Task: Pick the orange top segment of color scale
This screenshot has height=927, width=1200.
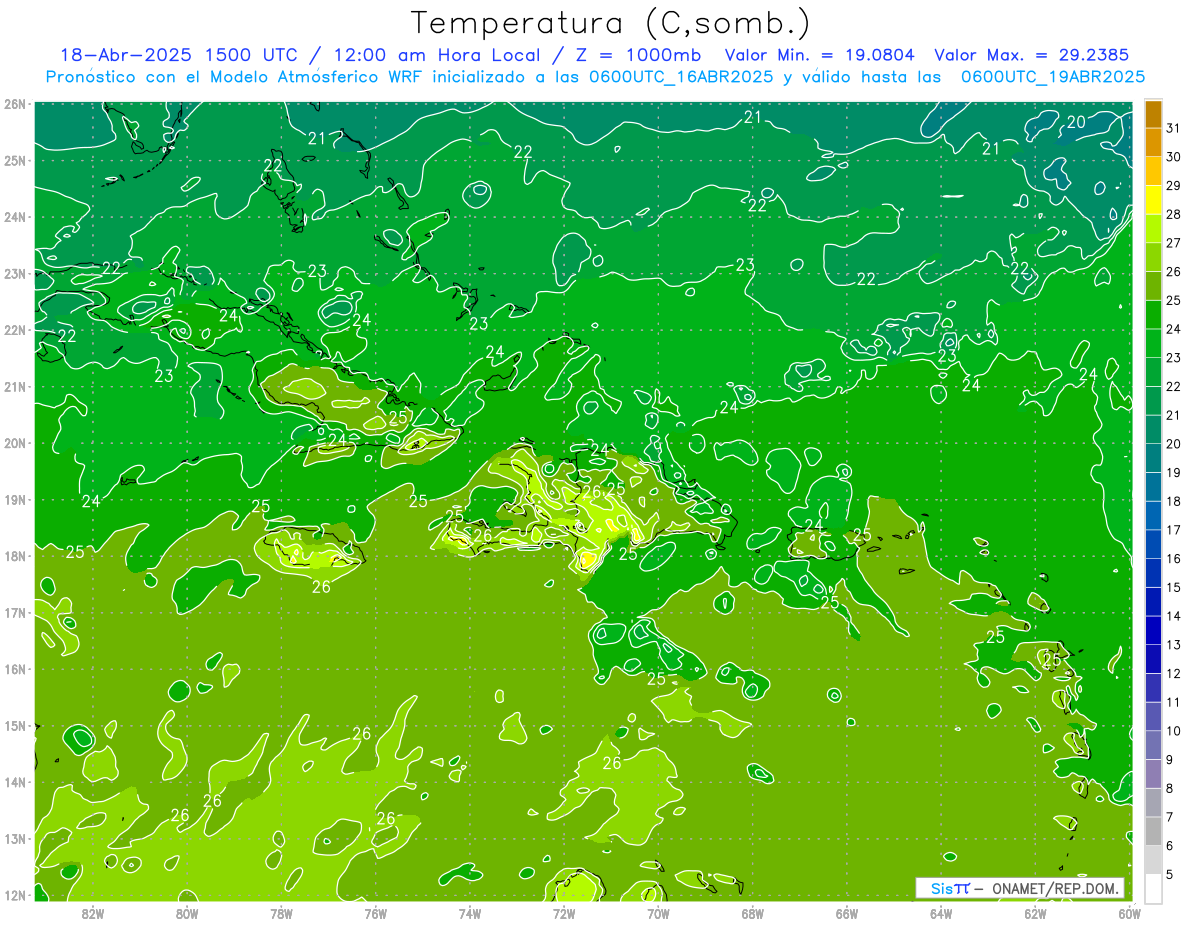Action: (1153, 114)
